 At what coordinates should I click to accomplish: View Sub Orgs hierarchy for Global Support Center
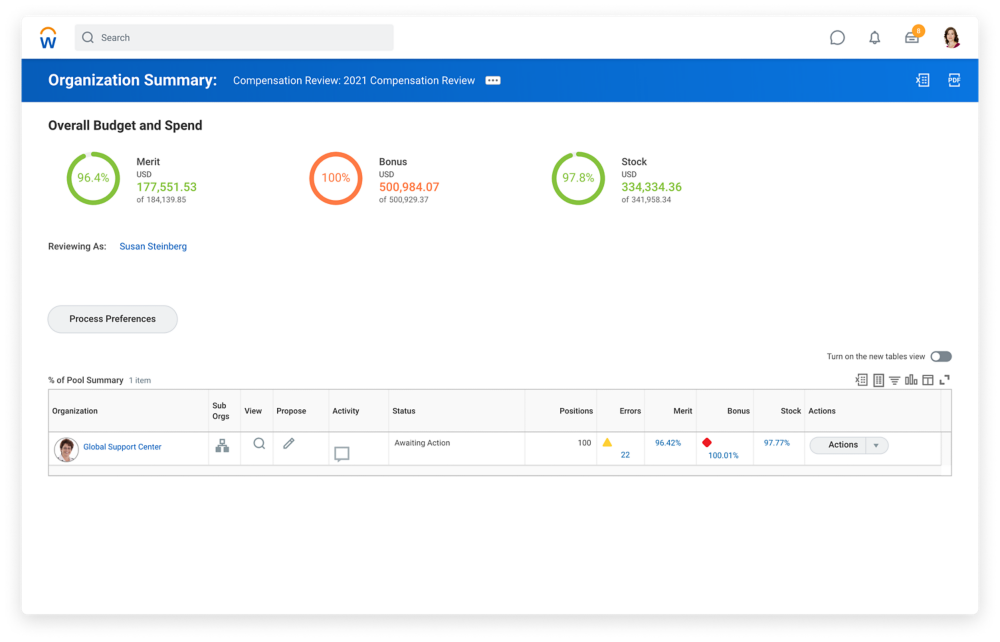pos(222,445)
